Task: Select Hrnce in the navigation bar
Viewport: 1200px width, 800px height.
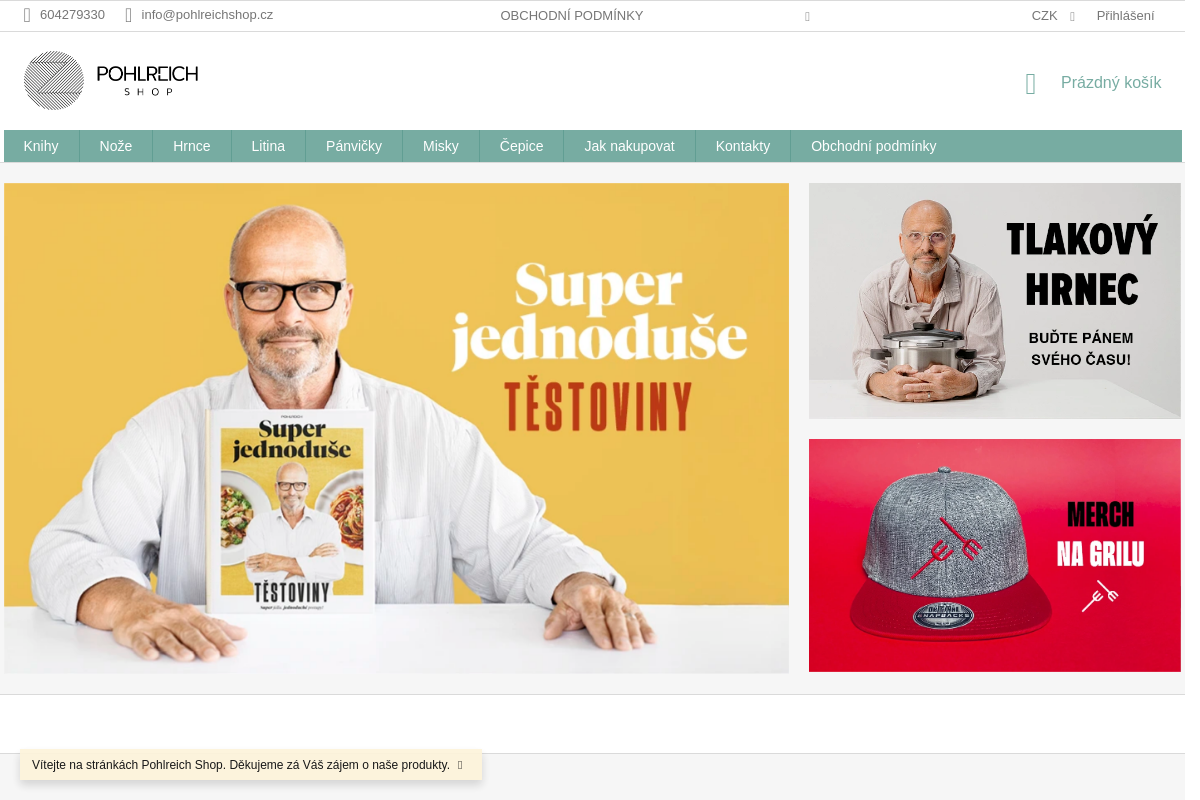Action: [x=192, y=146]
